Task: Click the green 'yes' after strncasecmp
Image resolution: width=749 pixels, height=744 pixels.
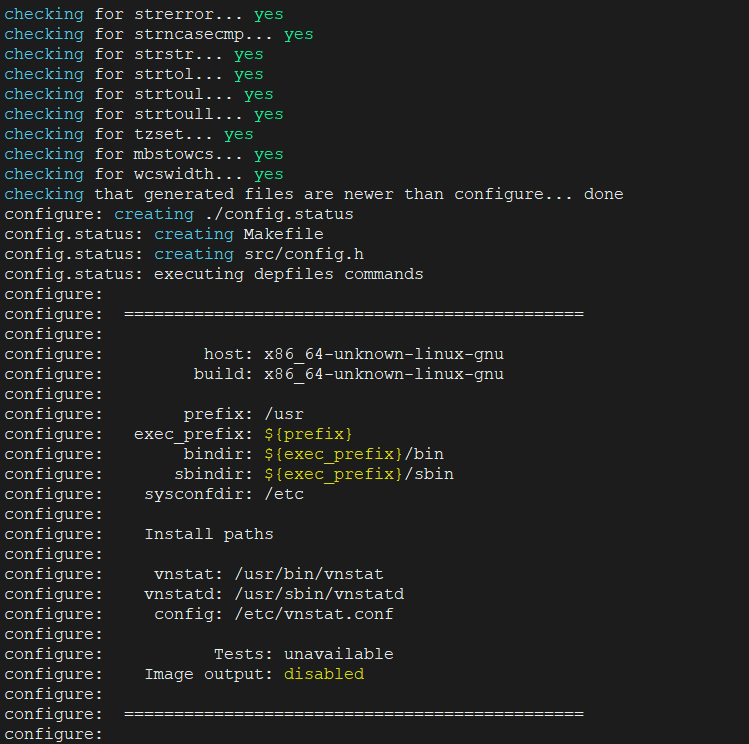Action: click(299, 34)
